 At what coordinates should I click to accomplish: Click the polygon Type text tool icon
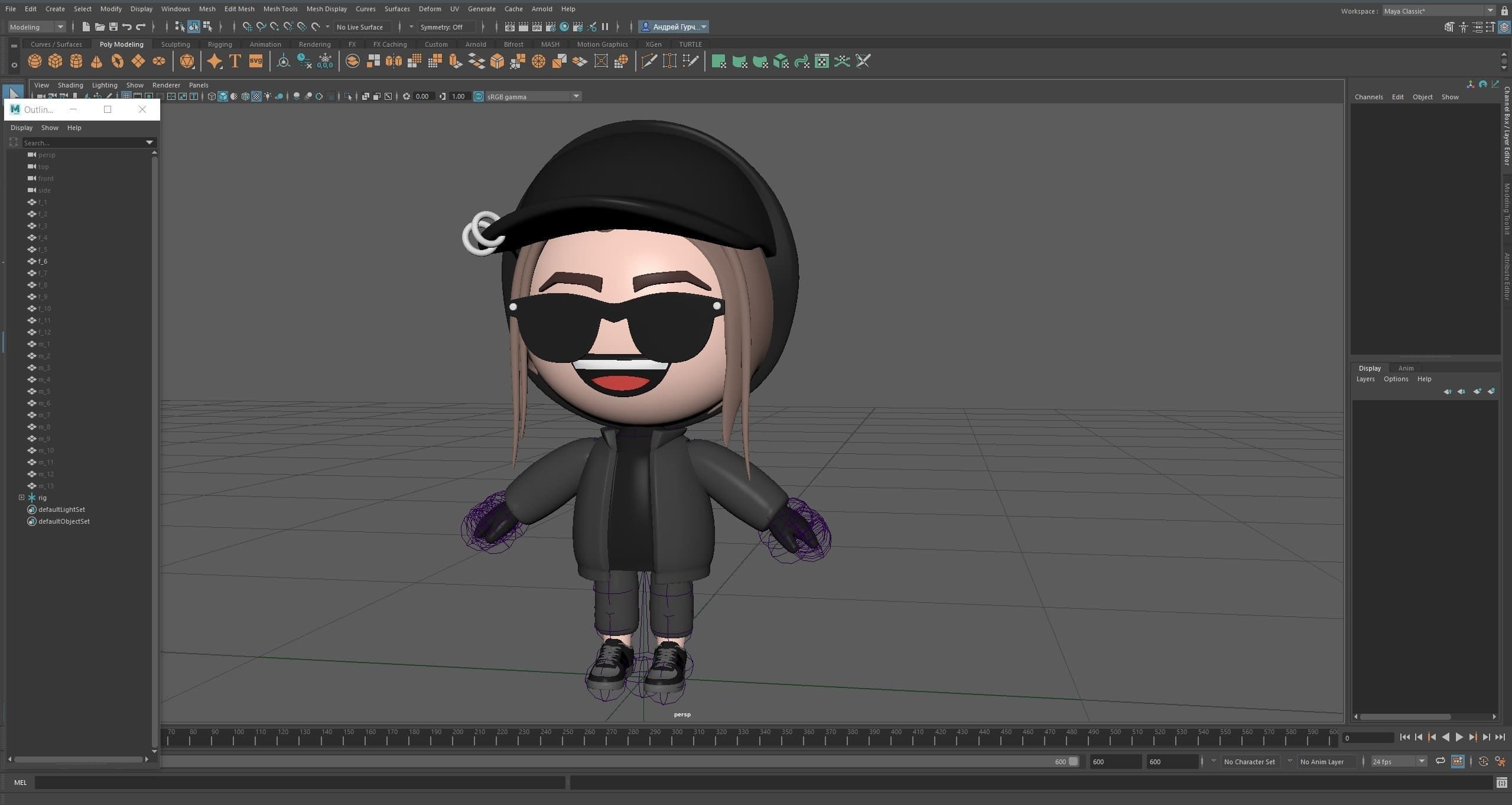tap(235, 61)
